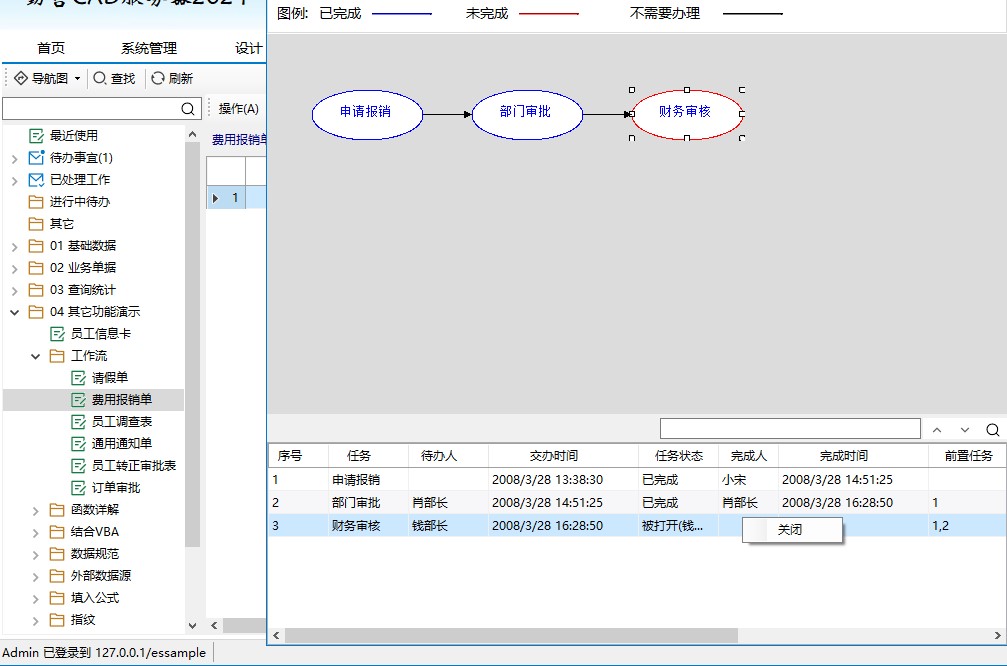The image size is (1007, 666).
Task: Click the 查找 search toolbar icon
Action: (100, 78)
